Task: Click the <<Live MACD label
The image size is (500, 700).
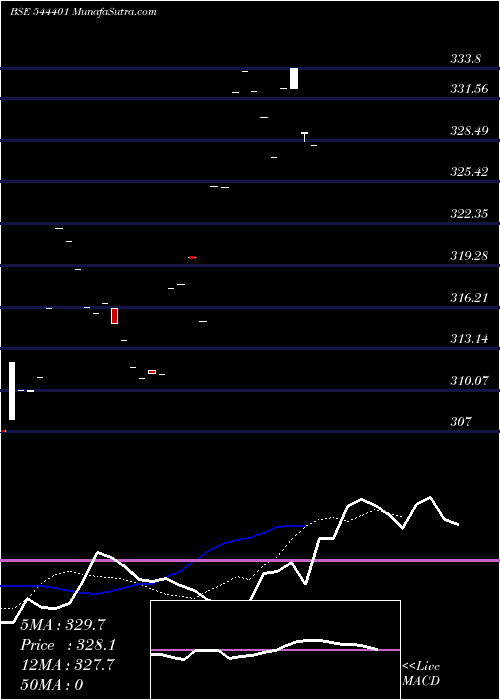Action: [x=421, y=673]
